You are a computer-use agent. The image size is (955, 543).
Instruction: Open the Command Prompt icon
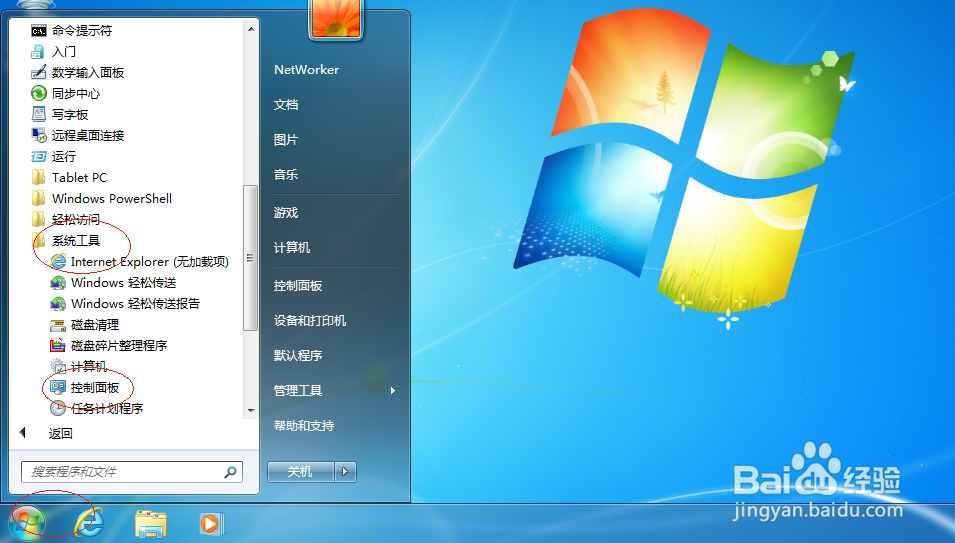coord(38,30)
